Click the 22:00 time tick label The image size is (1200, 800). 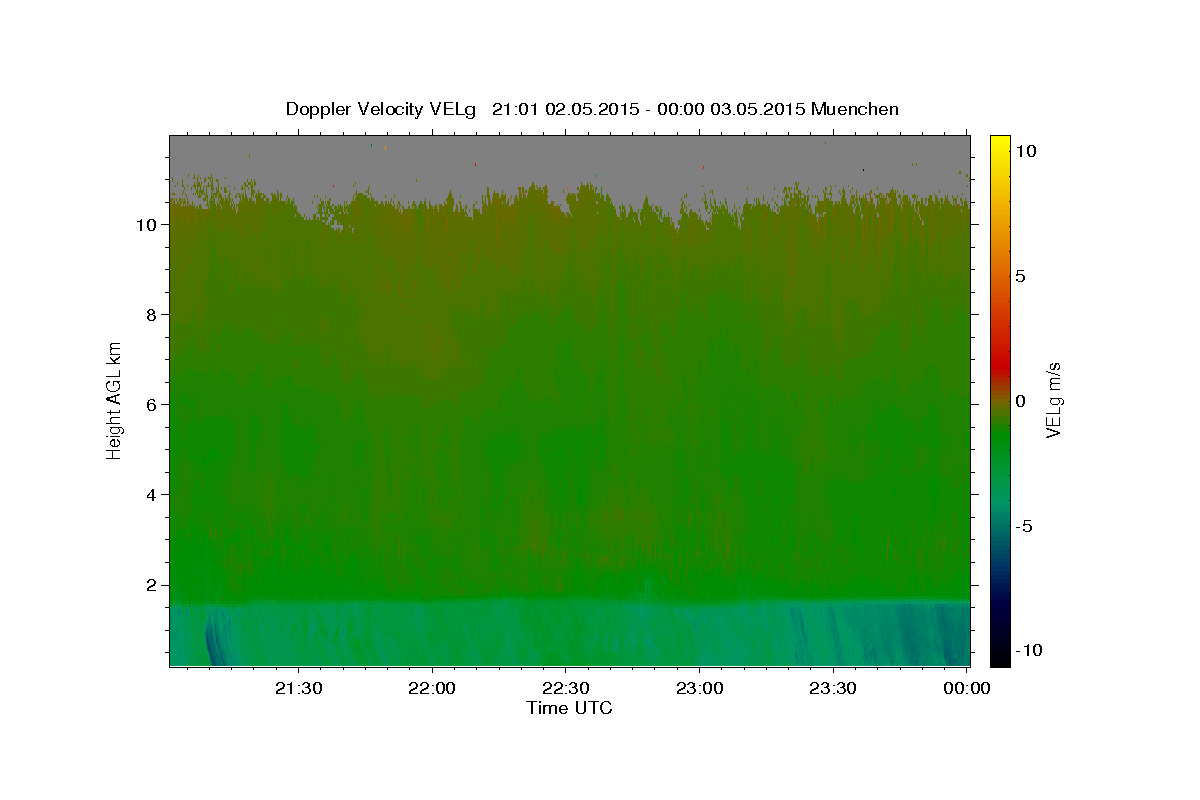click(432, 688)
